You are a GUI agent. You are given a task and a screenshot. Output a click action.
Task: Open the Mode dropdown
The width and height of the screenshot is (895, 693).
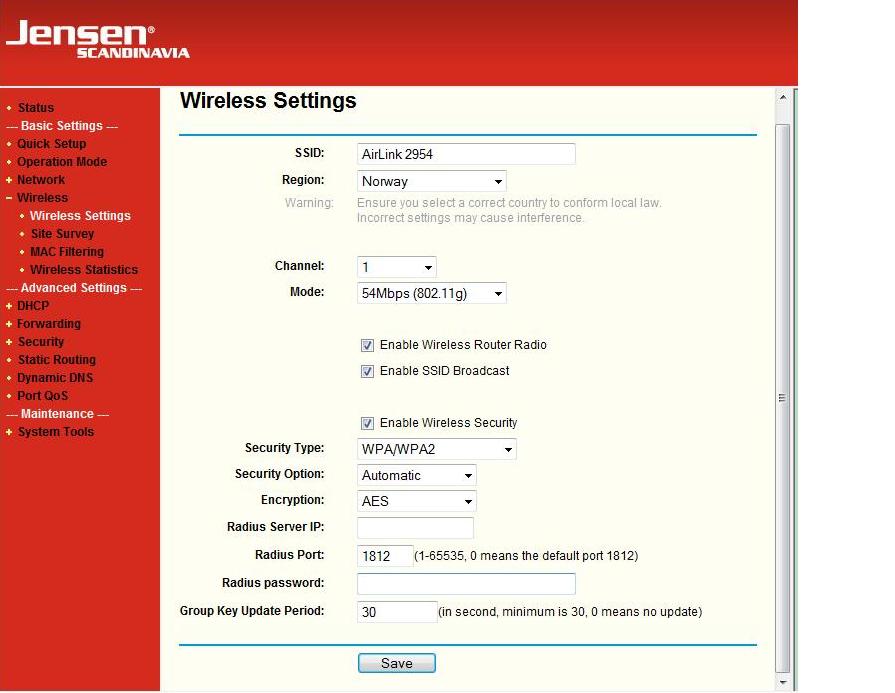pyautogui.click(x=432, y=293)
